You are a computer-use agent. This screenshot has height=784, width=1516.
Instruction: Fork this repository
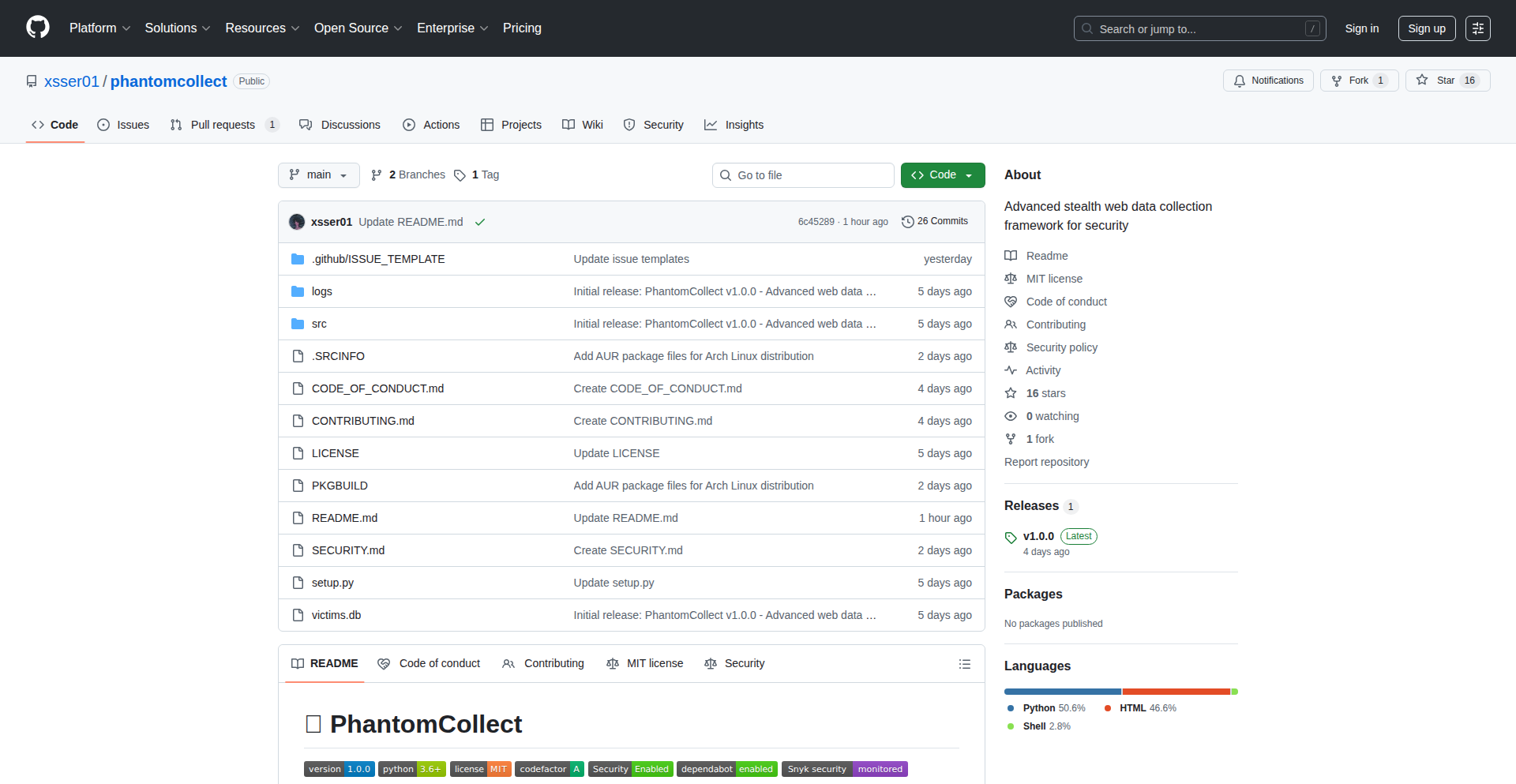[x=1358, y=80]
